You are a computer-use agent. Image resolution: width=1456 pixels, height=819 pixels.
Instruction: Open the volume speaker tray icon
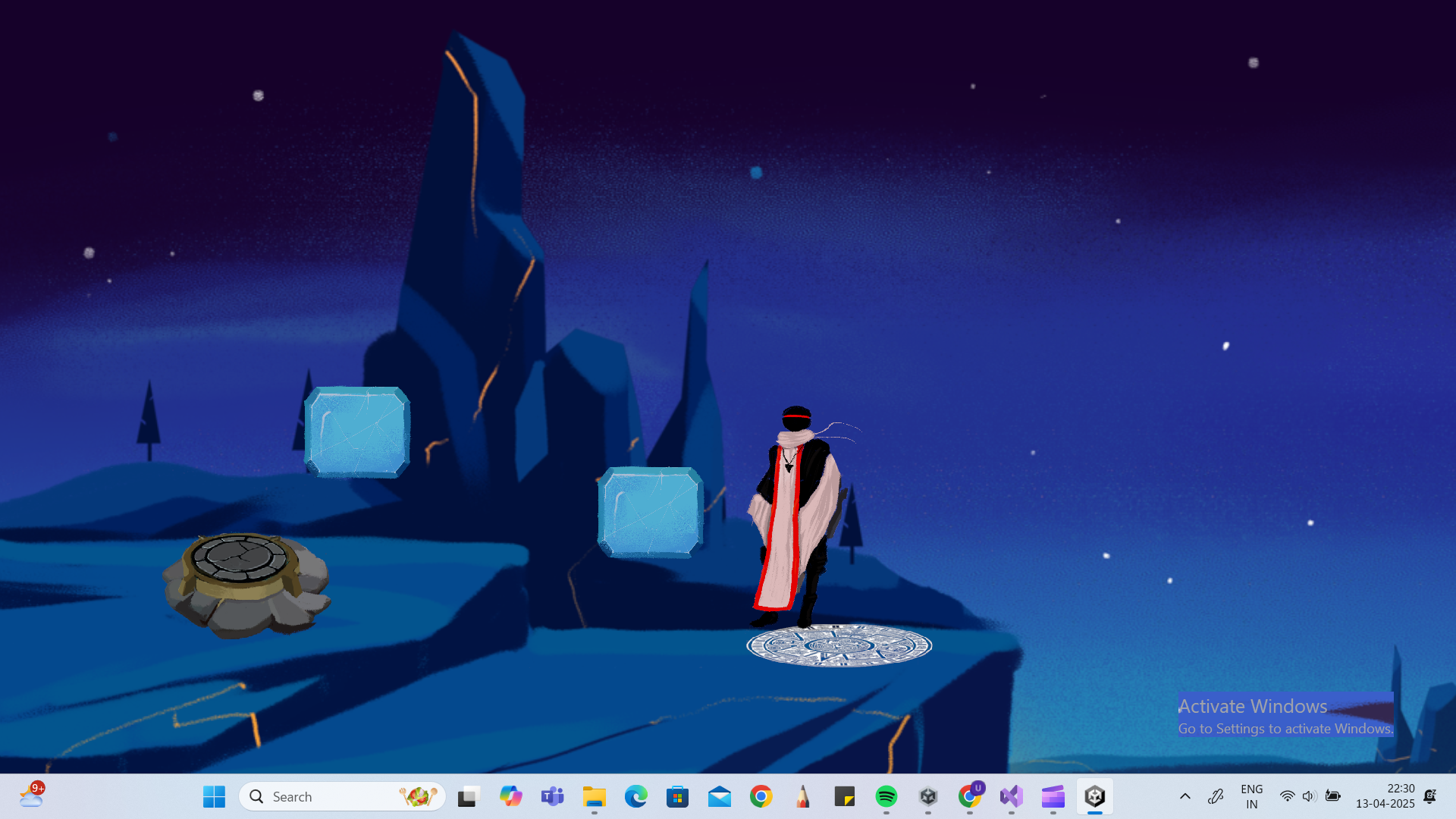1309,796
